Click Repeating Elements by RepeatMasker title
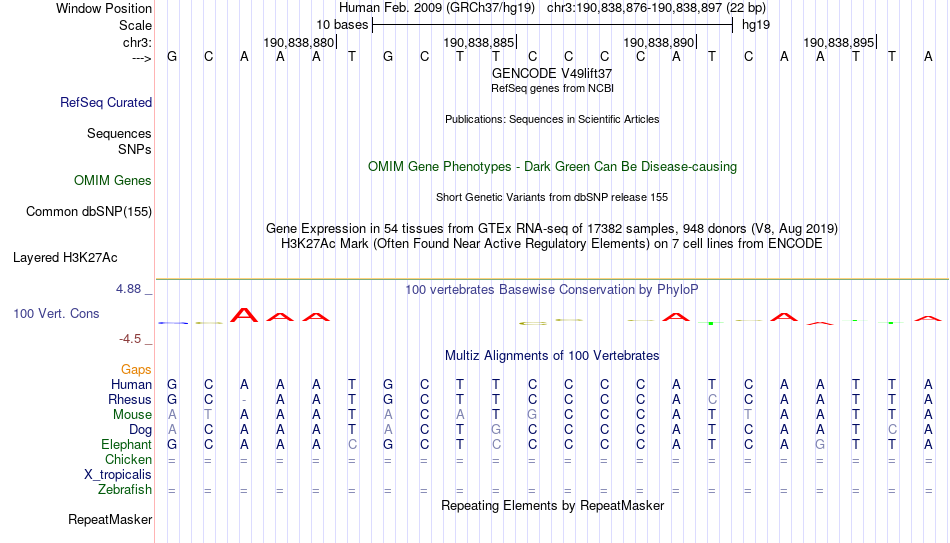Screen dimensions: 950x543 pos(553,505)
